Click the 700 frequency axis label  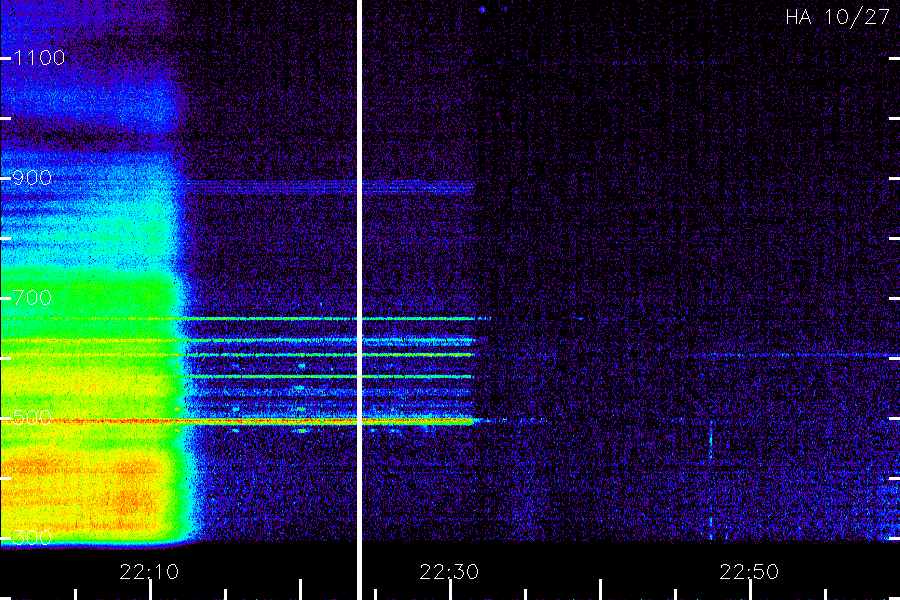(x=32, y=298)
